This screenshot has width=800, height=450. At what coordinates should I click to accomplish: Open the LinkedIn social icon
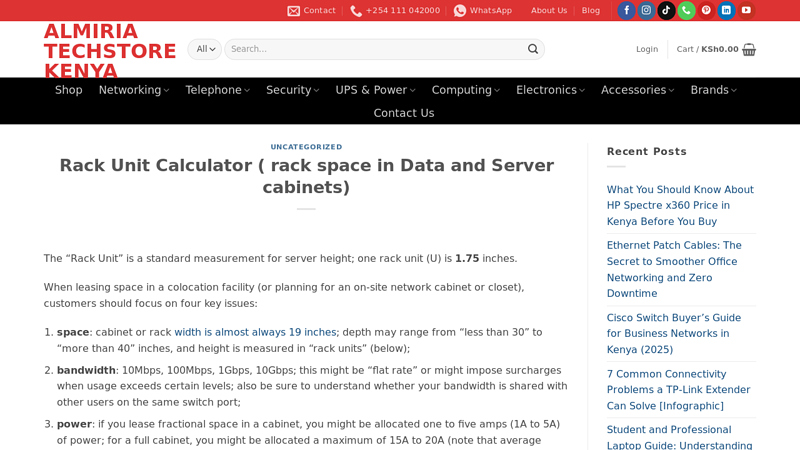[726, 10]
